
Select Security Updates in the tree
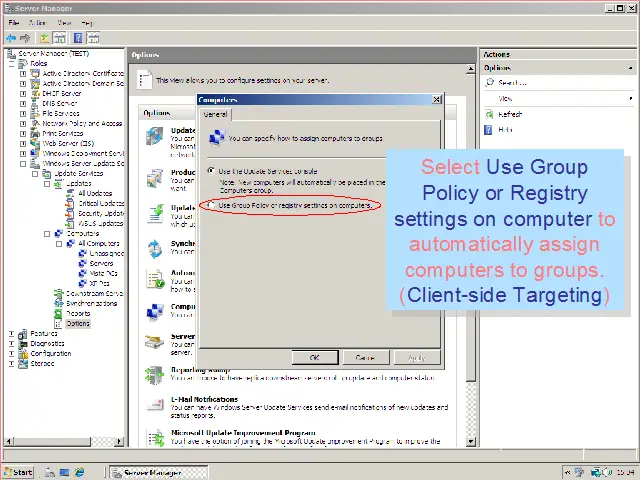[x=101, y=213]
